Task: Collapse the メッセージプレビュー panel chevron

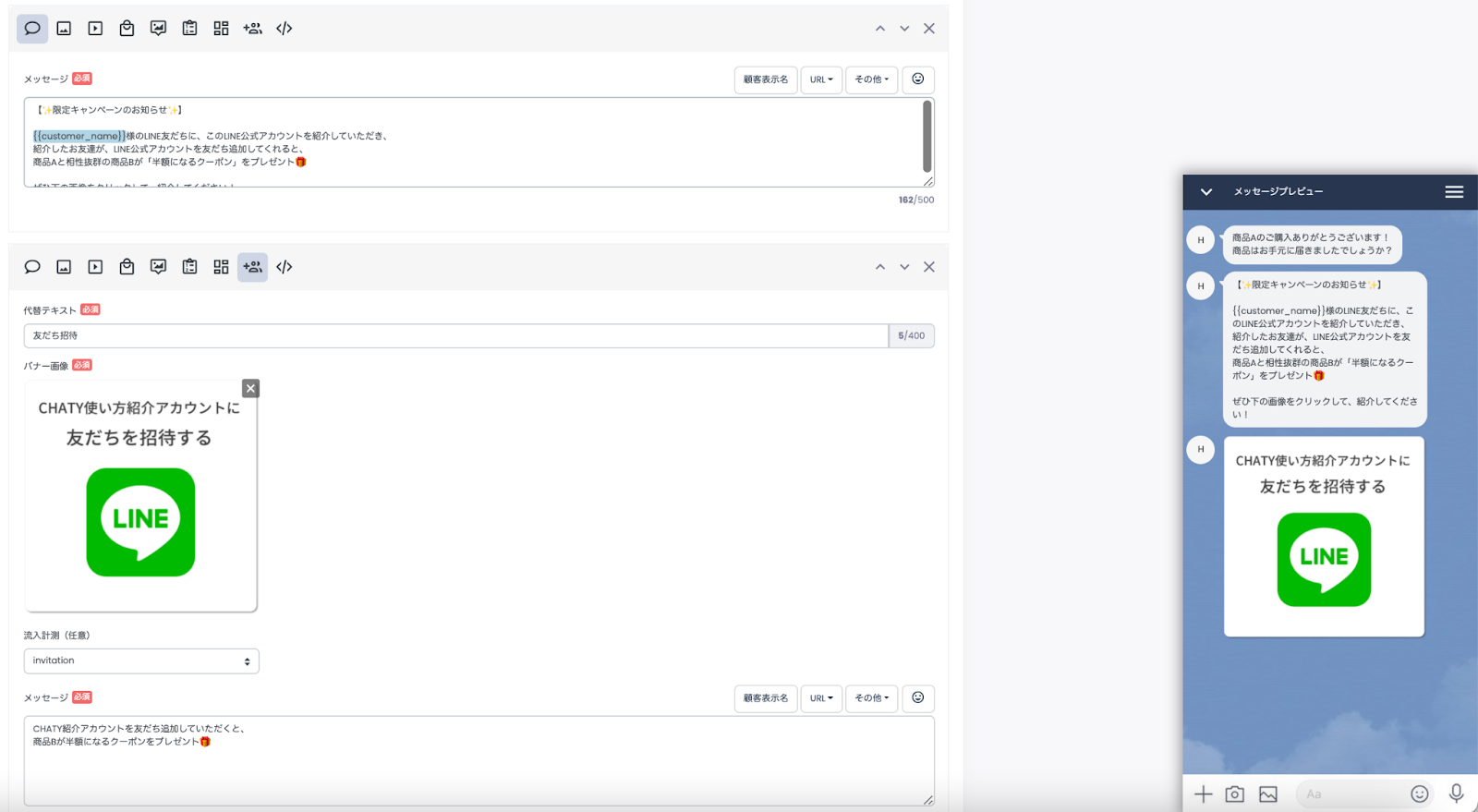Action: click(x=1205, y=192)
